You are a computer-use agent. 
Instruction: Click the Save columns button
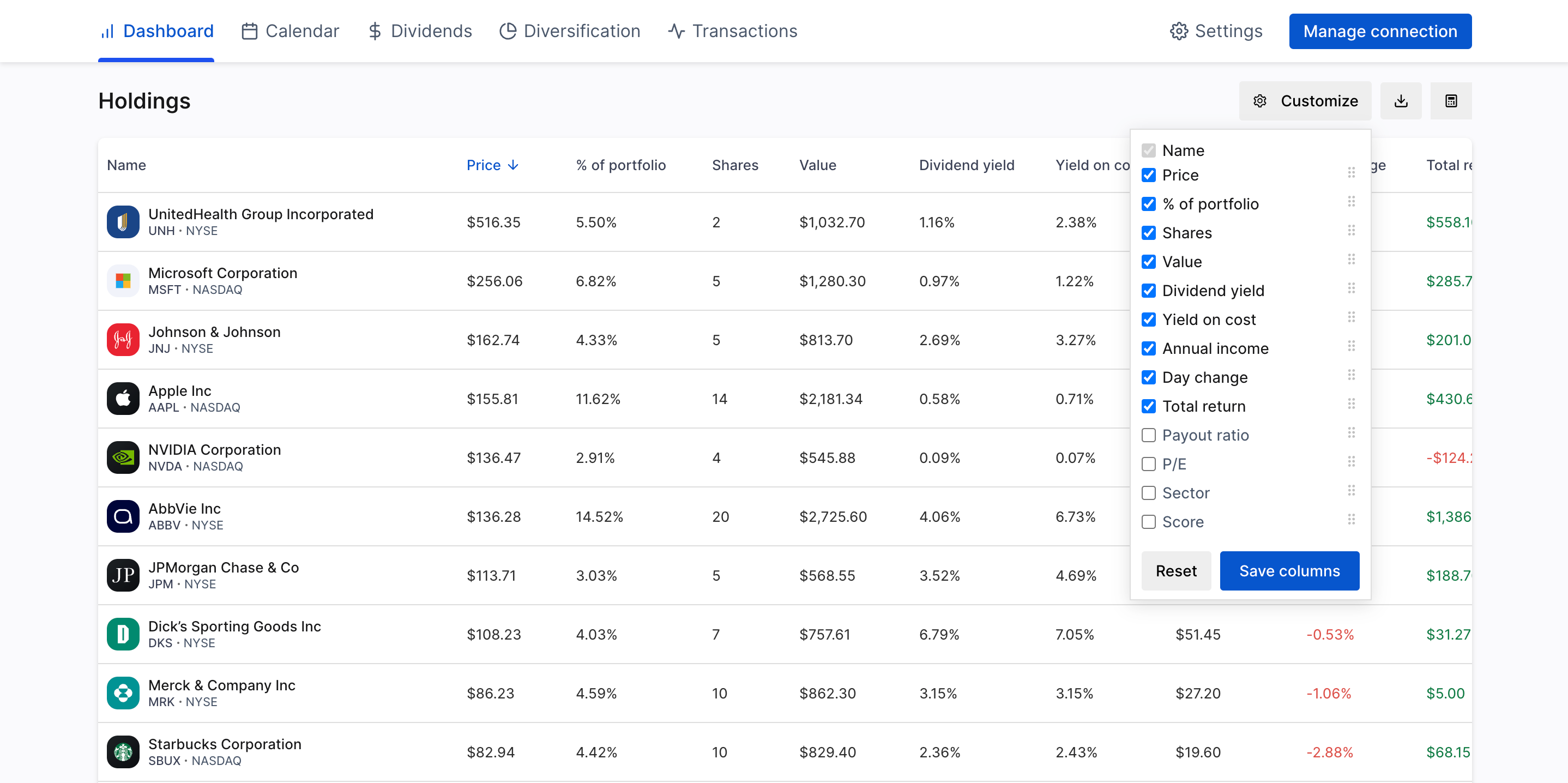[1289, 570]
